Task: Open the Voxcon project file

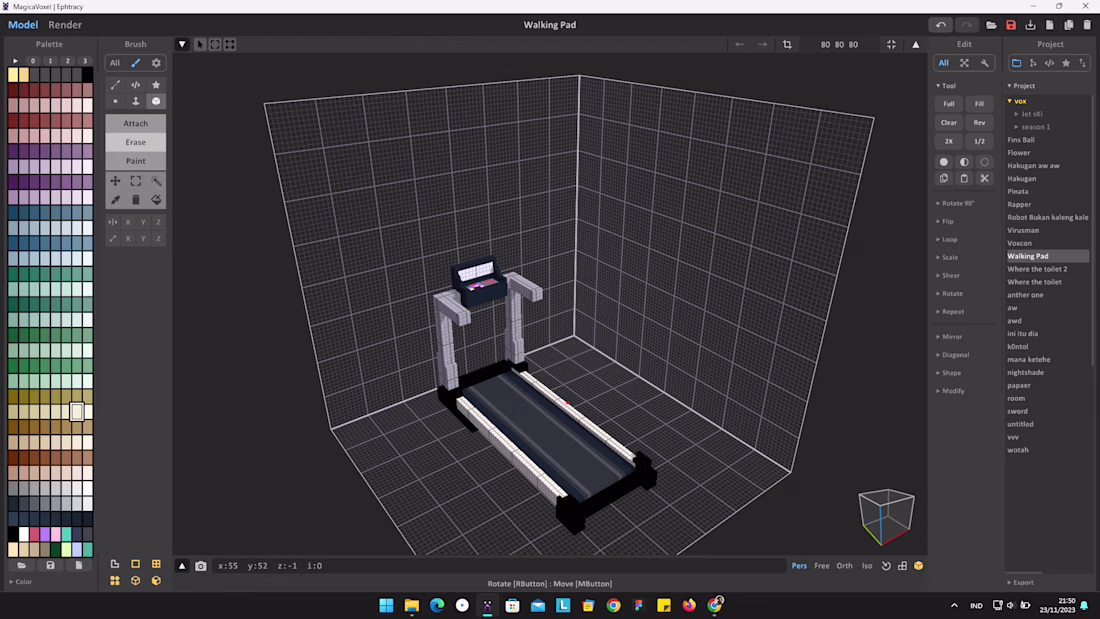Action: click(x=1019, y=244)
